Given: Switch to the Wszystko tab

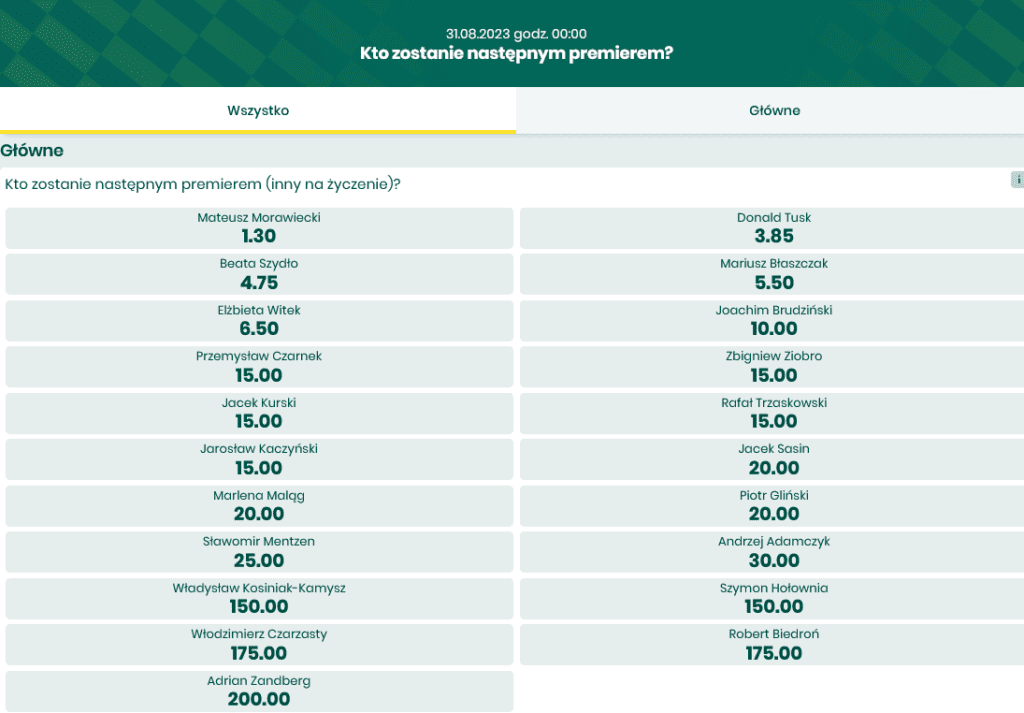Looking at the screenshot, I should click(x=258, y=110).
